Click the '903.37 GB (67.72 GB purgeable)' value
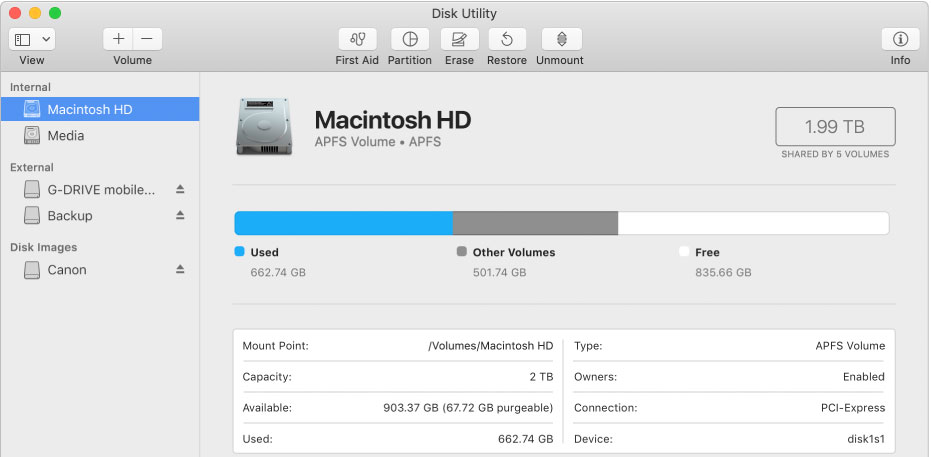Screen dimensions: 931x457 (468, 408)
